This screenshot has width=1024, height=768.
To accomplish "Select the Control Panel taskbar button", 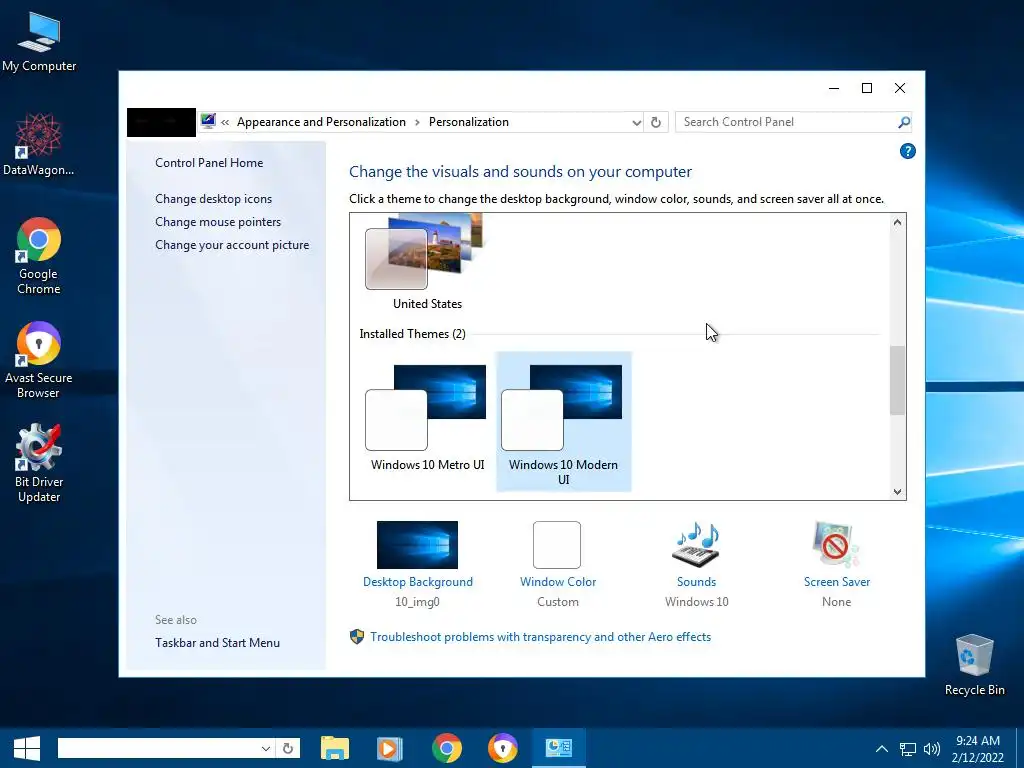I will point(558,748).
